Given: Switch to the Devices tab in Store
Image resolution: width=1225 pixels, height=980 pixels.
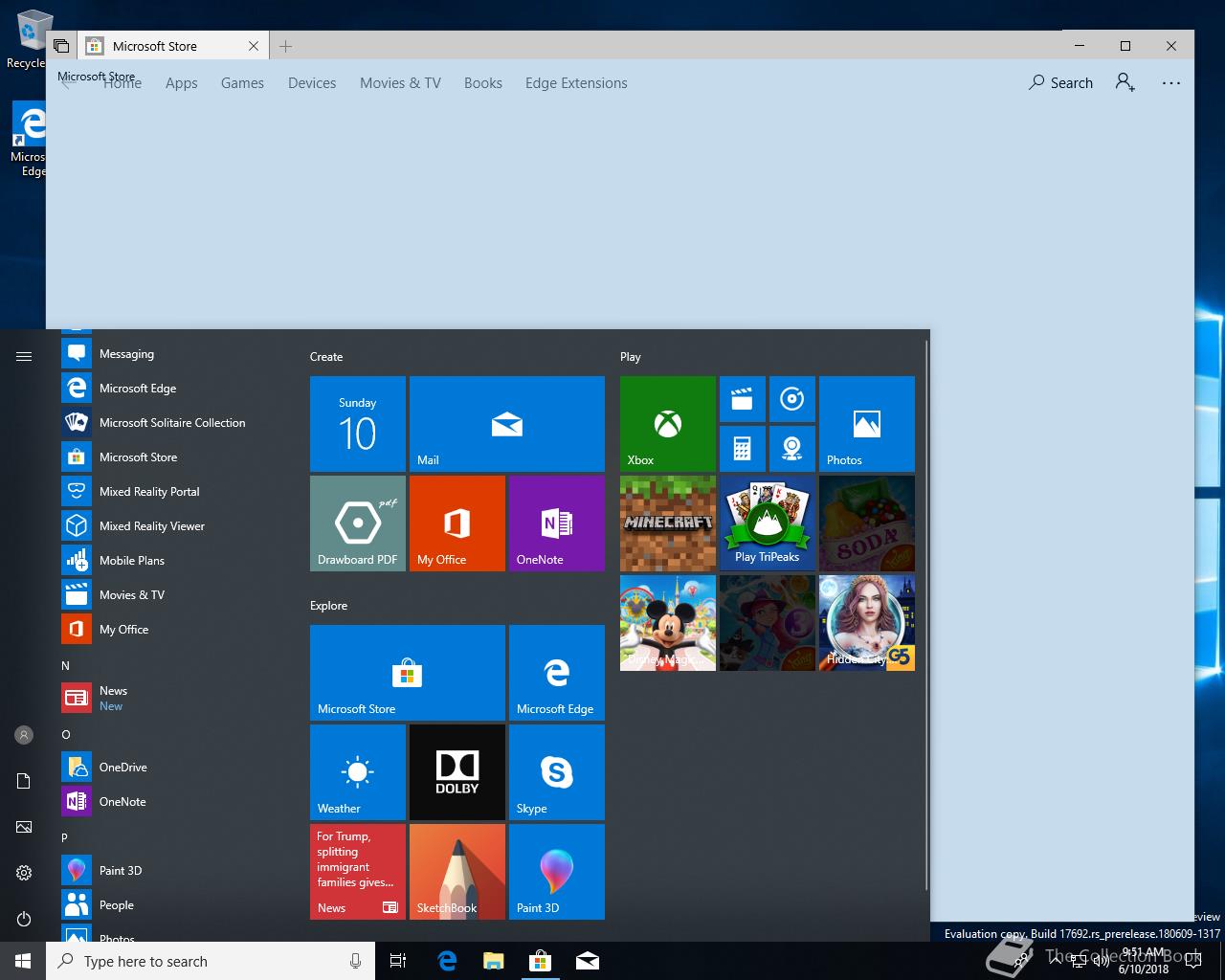Looking at the screenshot, I should click(x=312, y=83).
